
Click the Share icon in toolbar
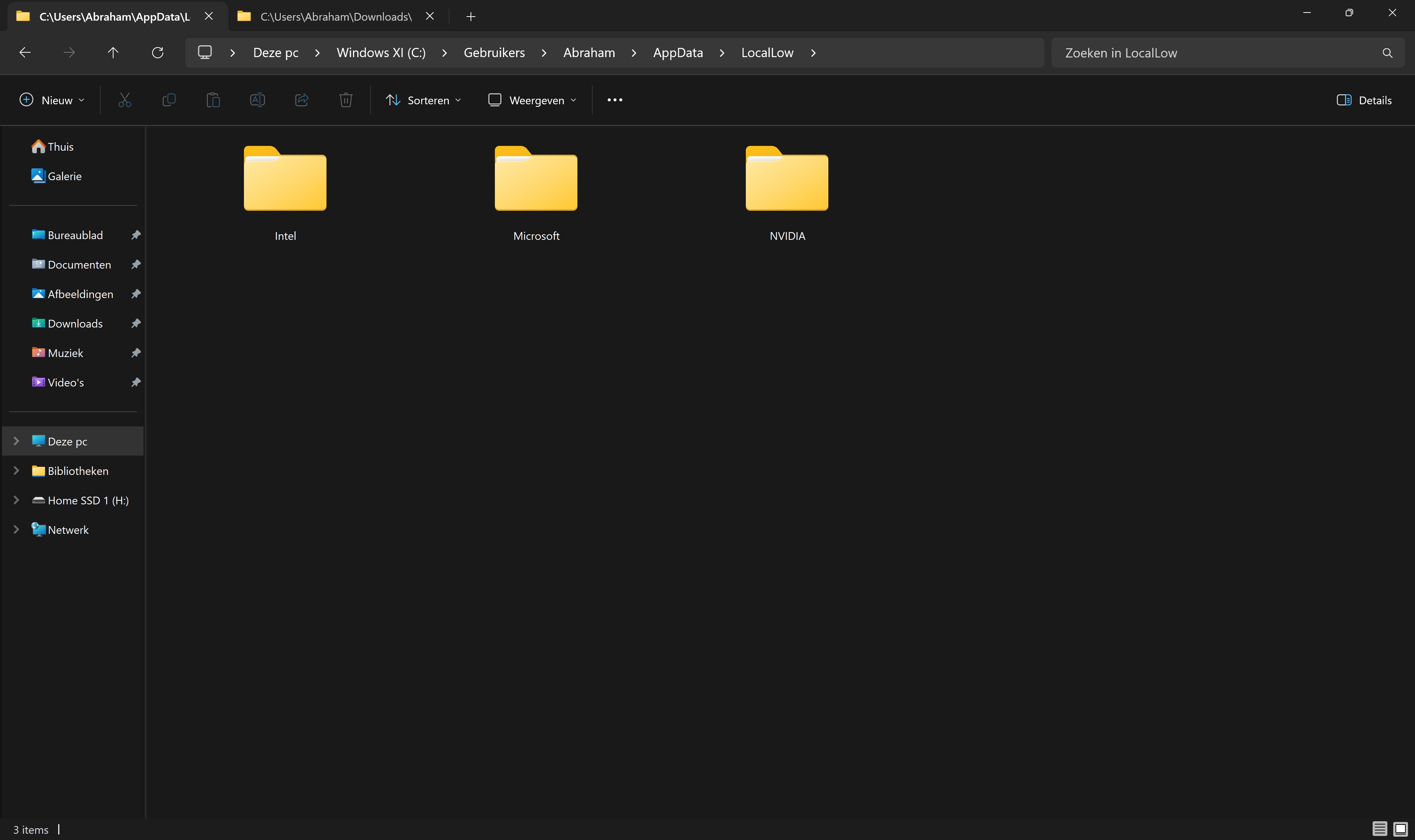(x=302, y=100)
